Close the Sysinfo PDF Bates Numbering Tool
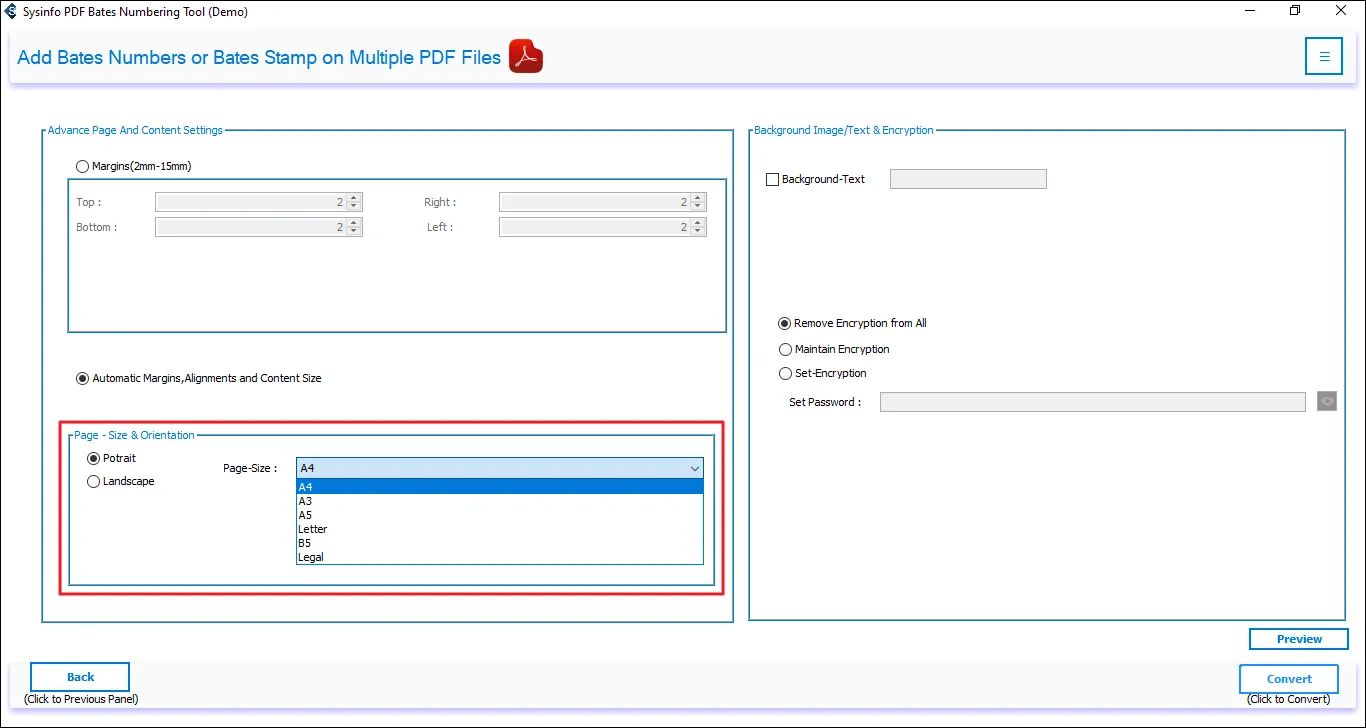This screenshot has height=728, width=1366. pos(1341,11)
